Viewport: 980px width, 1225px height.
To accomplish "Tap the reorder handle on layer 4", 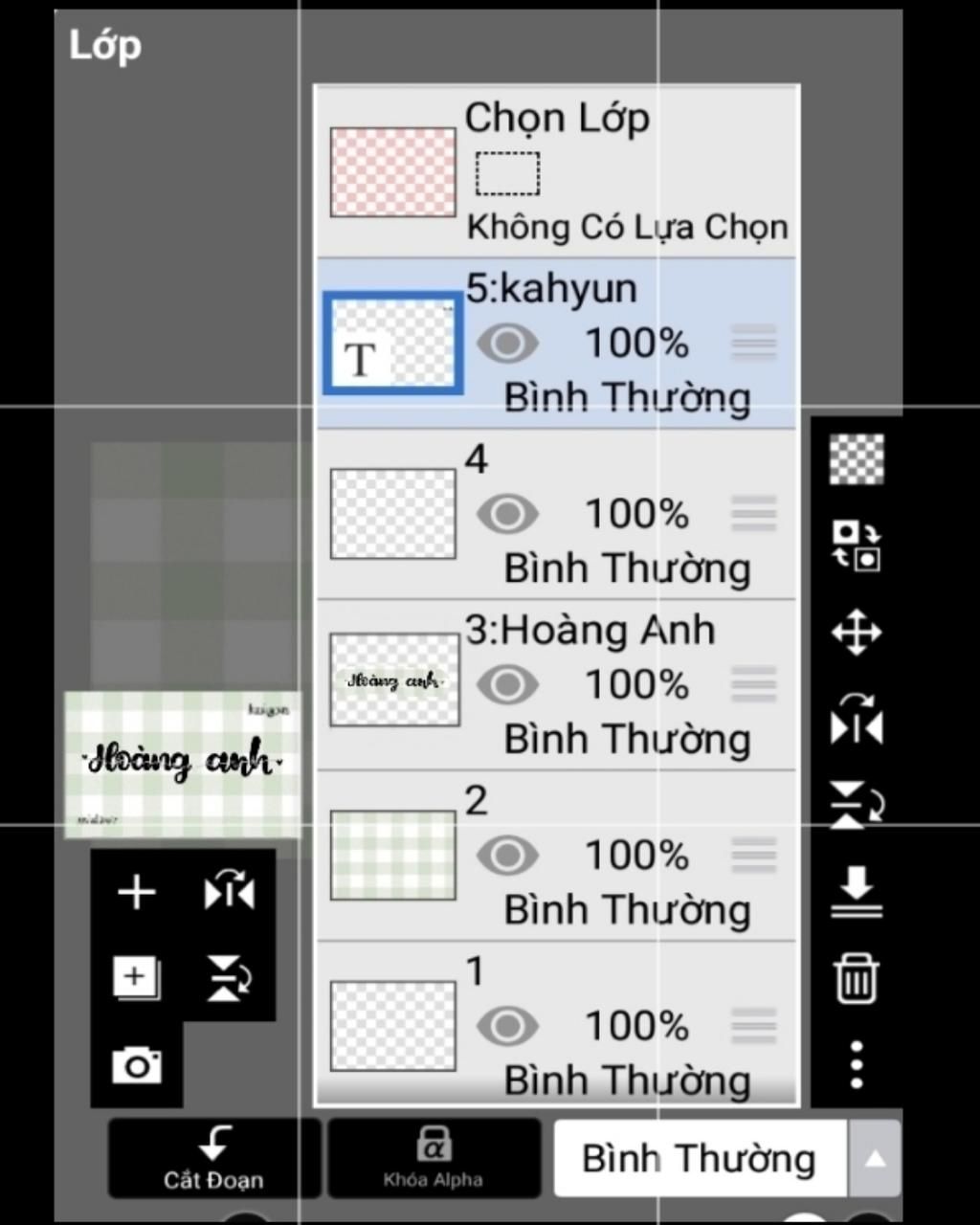I will (753, 514).
